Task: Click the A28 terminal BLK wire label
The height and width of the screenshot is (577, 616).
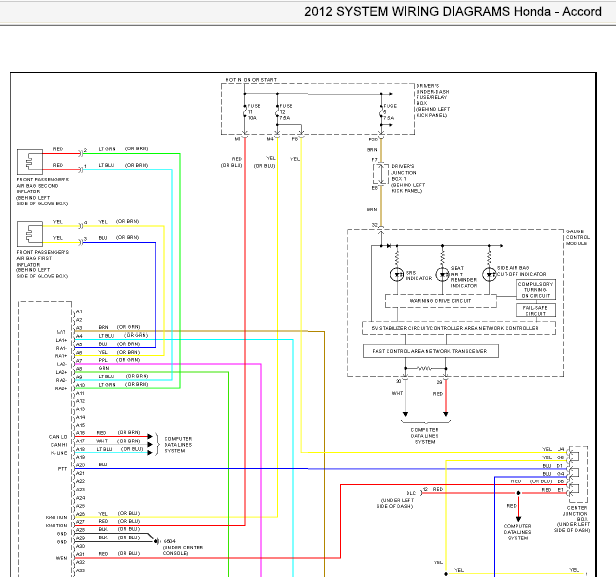Action: click(103, 529)
